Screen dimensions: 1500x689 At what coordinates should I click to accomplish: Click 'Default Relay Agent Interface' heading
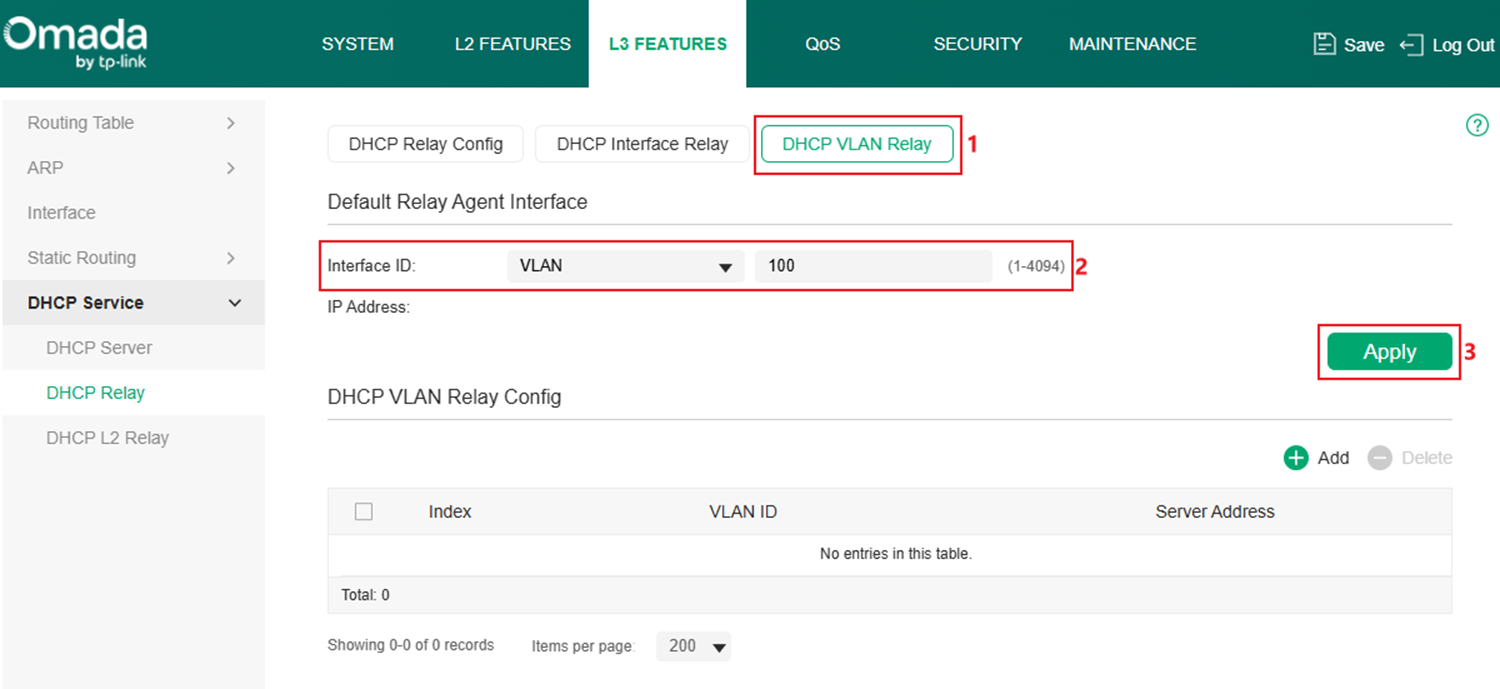[458, 202]
